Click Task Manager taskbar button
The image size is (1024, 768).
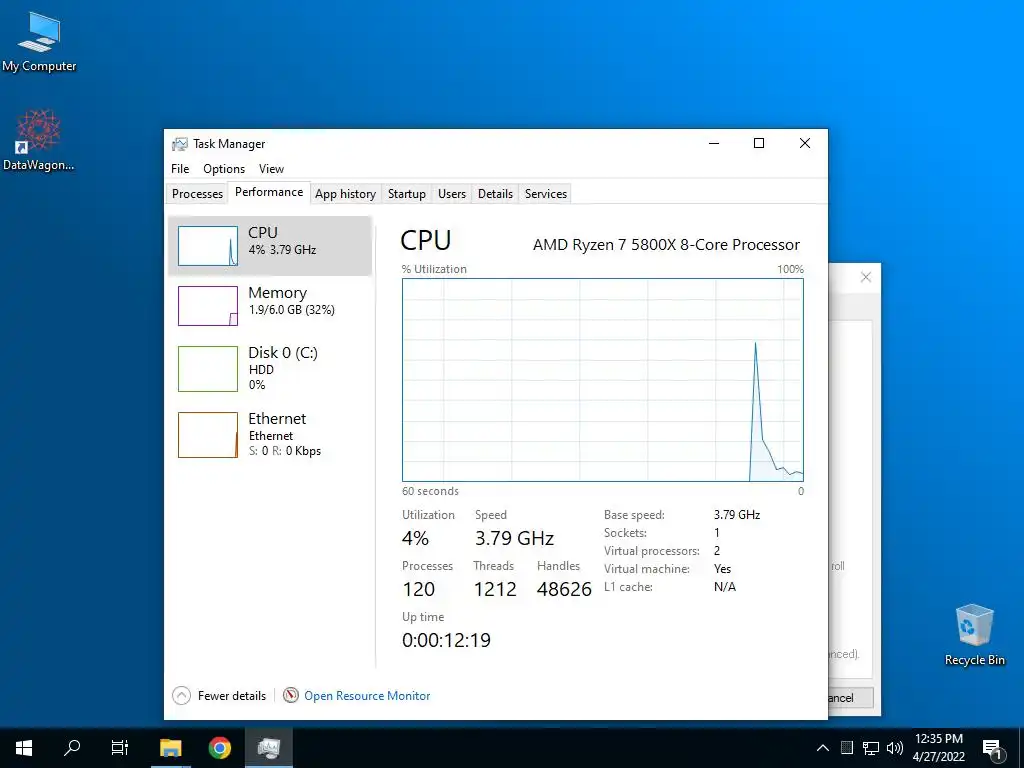coord(268,748)
